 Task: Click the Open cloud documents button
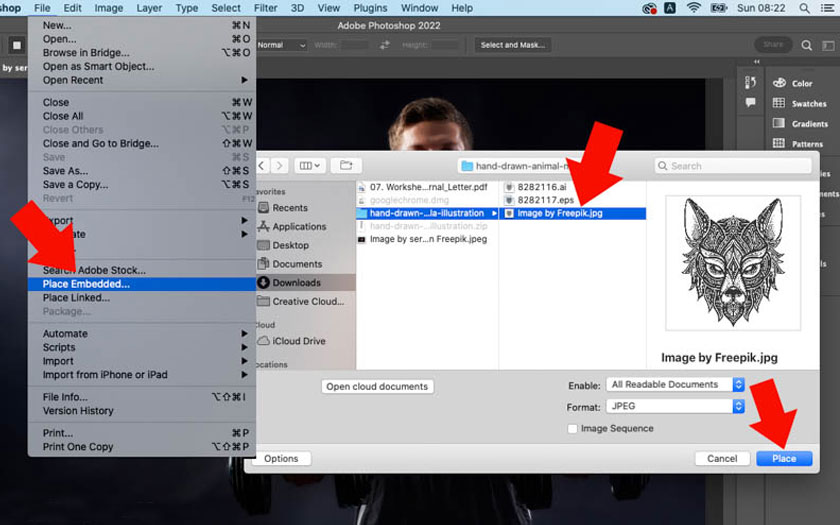click(x=377, y=386)
